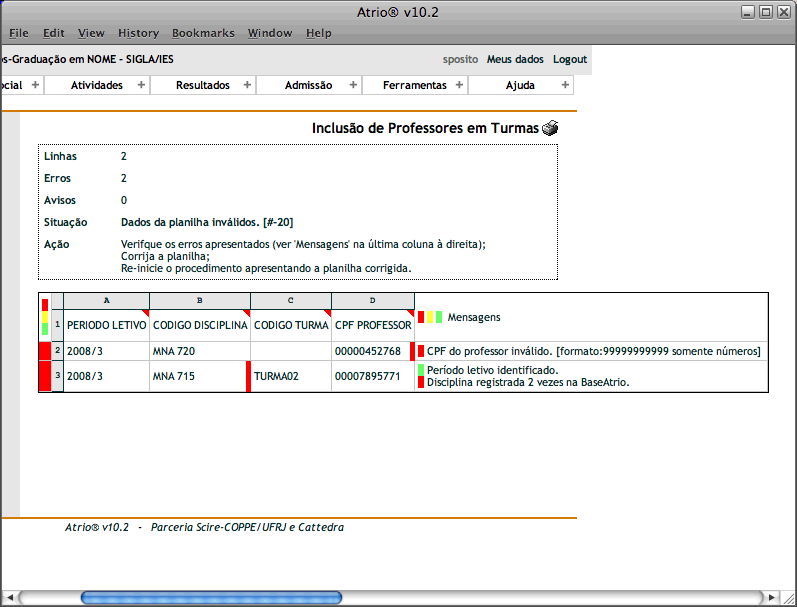
Task: Click the green marker in Mensagens header
Action: click(x=439, y=317)
